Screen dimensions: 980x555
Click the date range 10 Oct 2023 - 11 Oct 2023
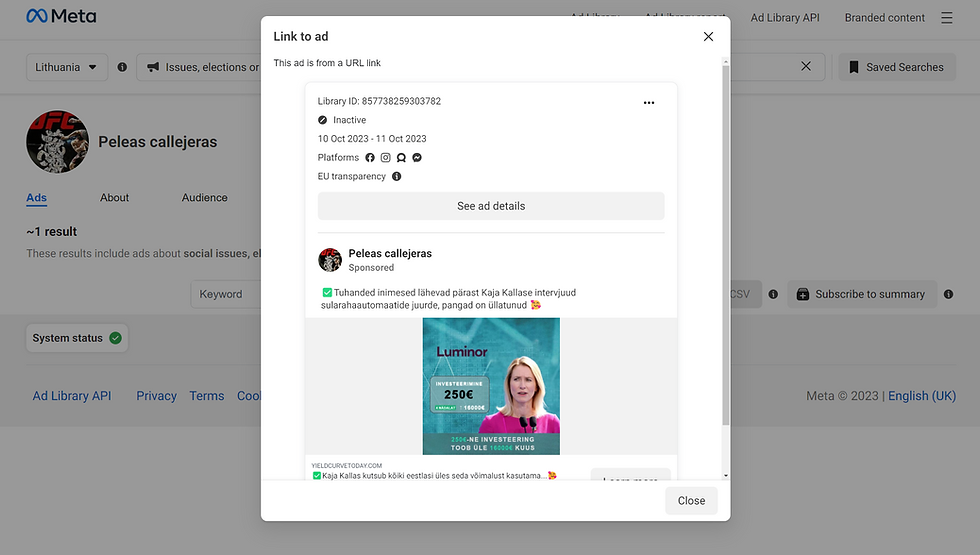pos(372,139)
